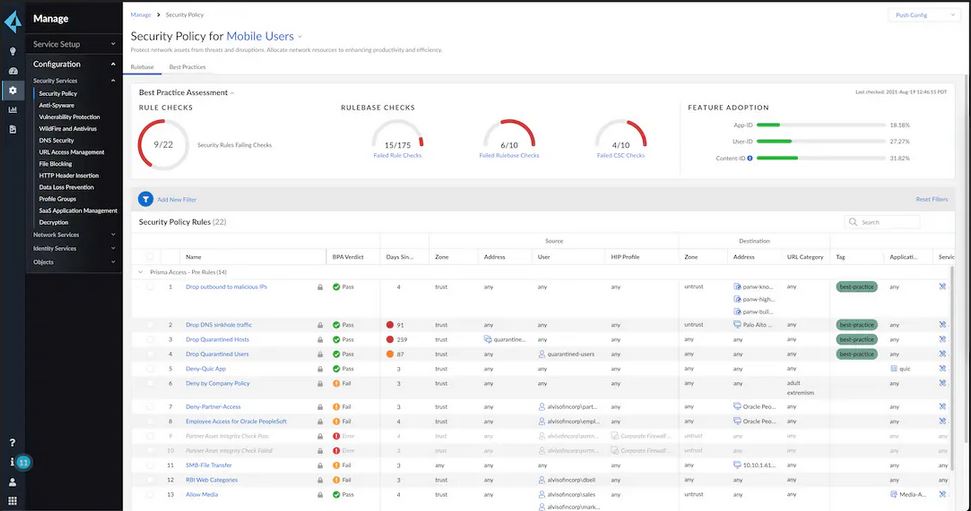This screenshot has width=971, height=511.
Task: Switch to the Best Practices tab
Action: tap(187, 67)
